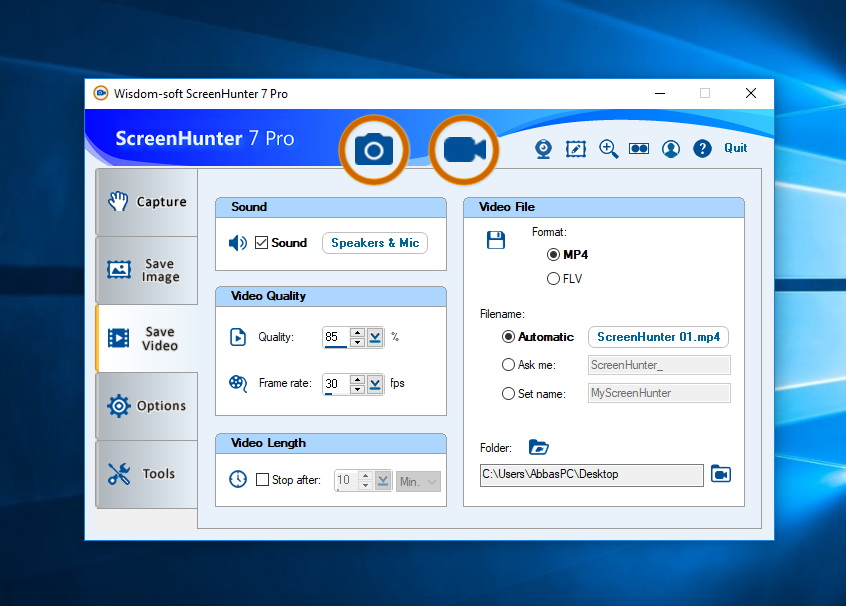Switch to the Capture tab

(x=147, y=202)
